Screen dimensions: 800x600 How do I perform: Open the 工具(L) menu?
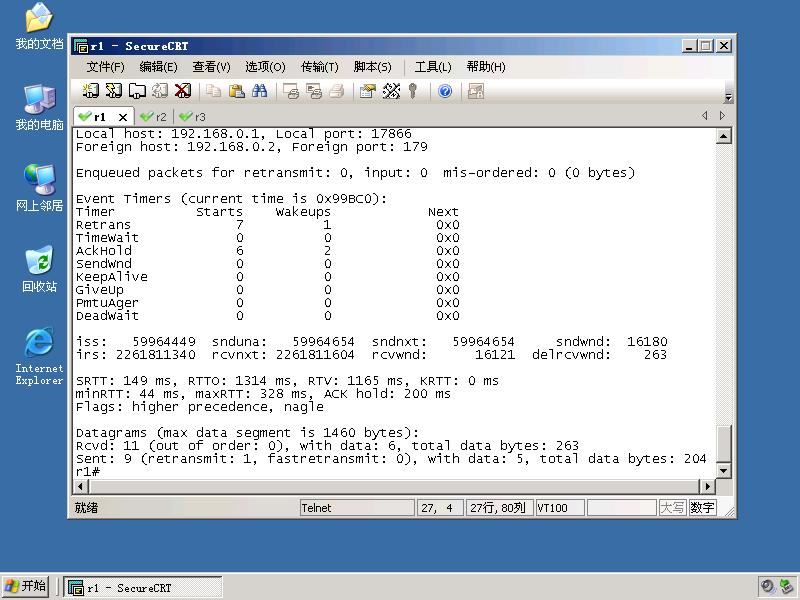coord(433,67)
